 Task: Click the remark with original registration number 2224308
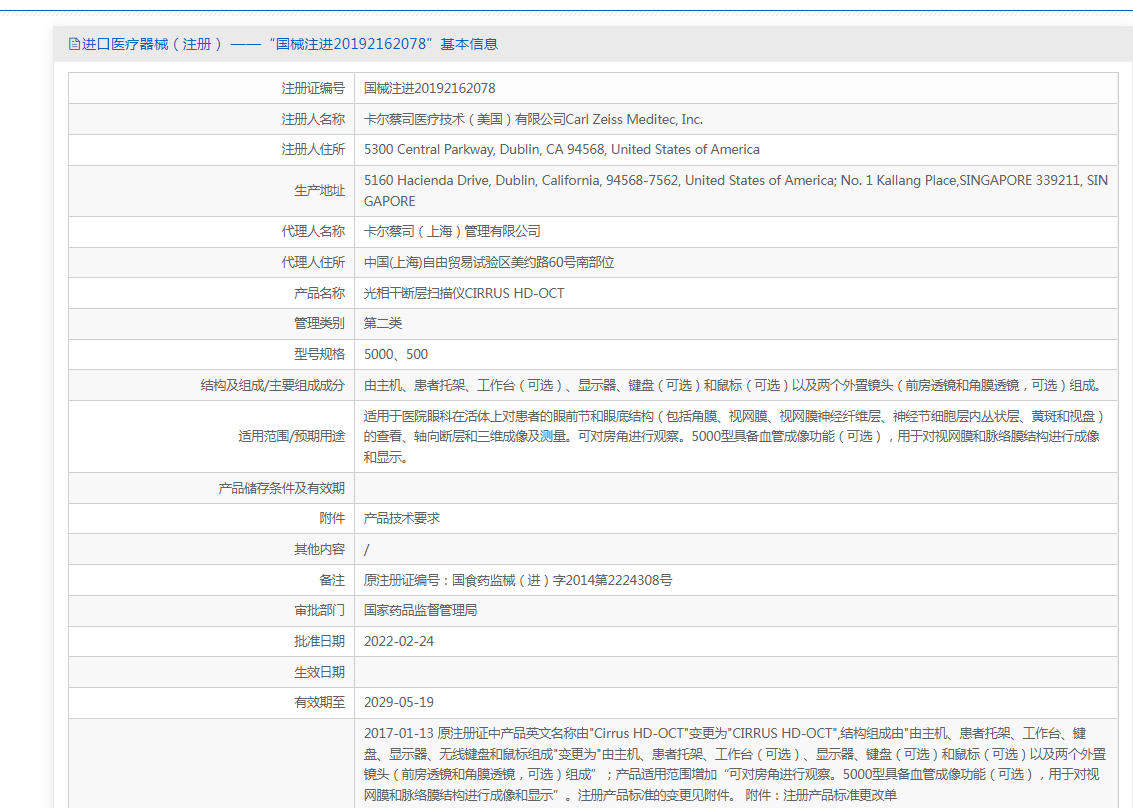[517, 580]
